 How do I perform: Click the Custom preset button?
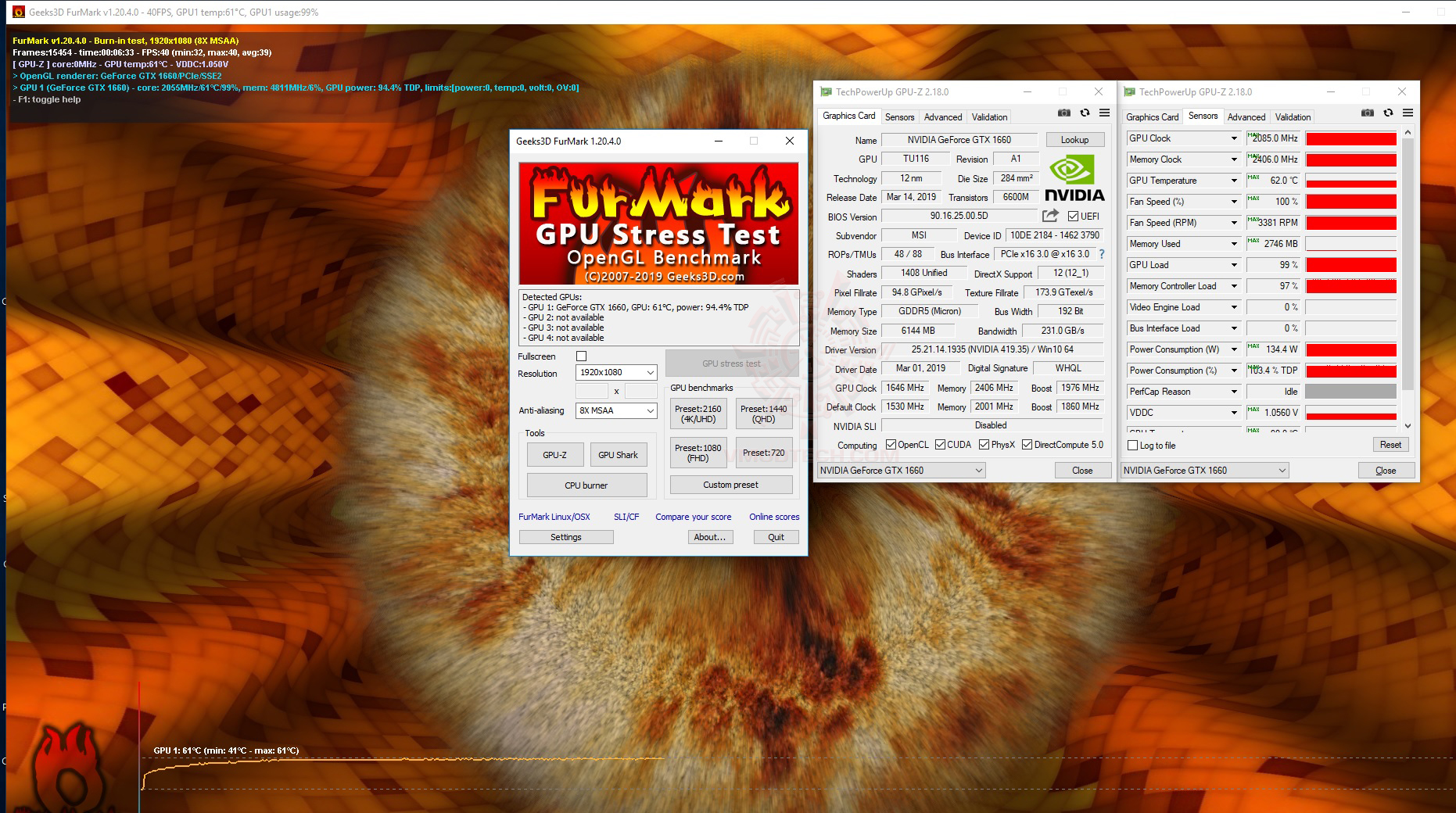pos(731,485)
